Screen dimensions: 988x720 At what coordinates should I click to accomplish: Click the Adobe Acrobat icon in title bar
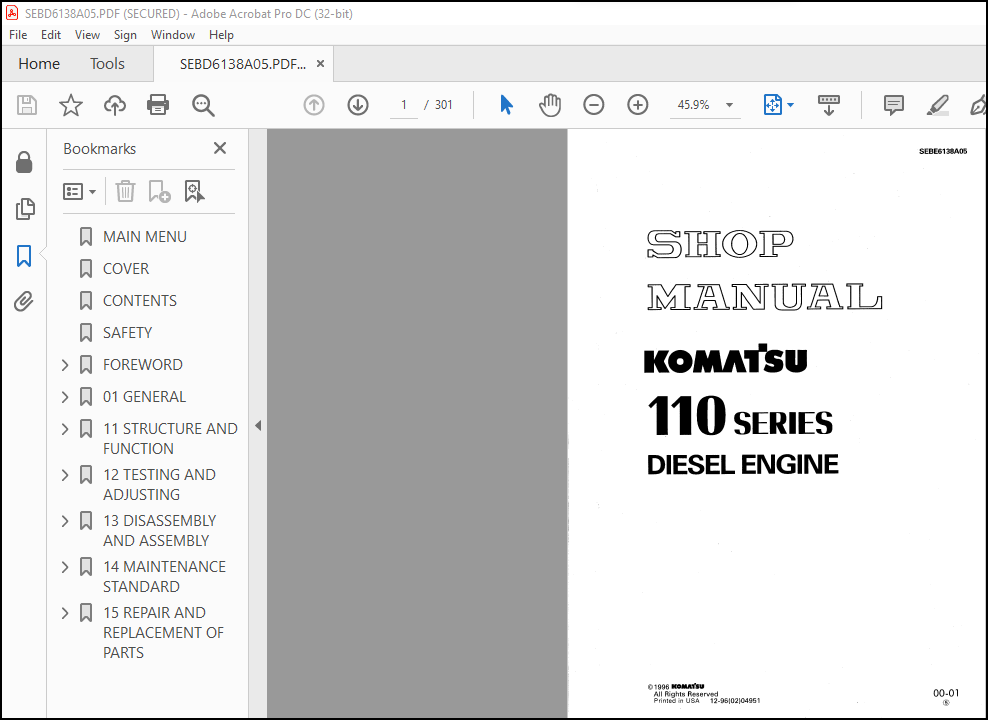12,13
